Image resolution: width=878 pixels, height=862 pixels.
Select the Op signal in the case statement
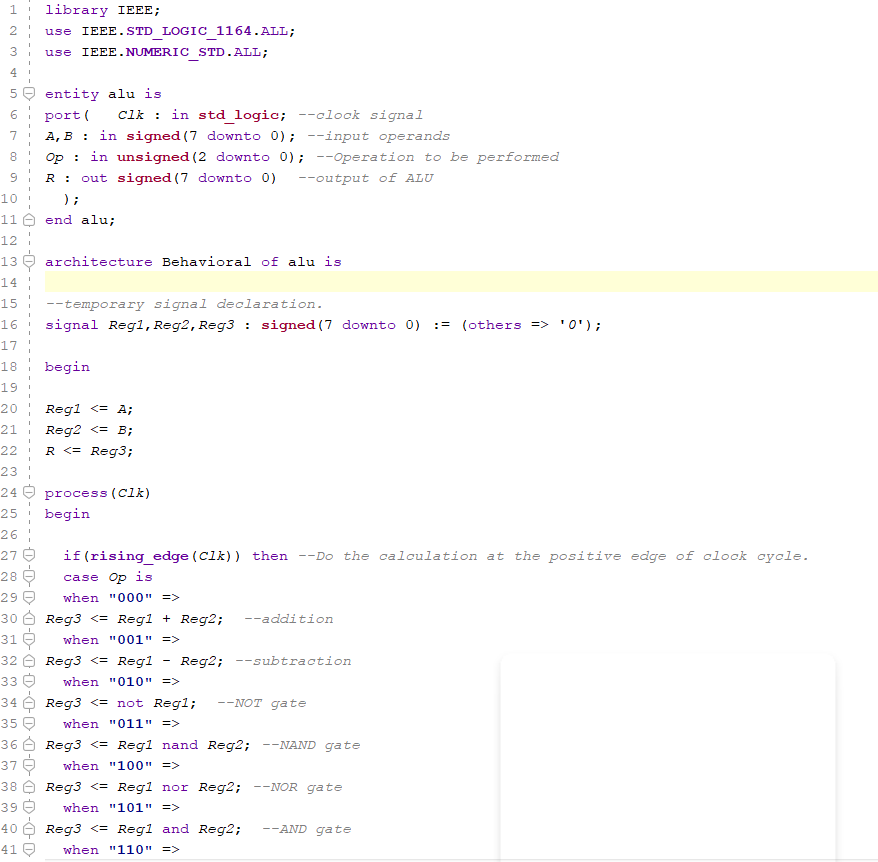[117, 576]
